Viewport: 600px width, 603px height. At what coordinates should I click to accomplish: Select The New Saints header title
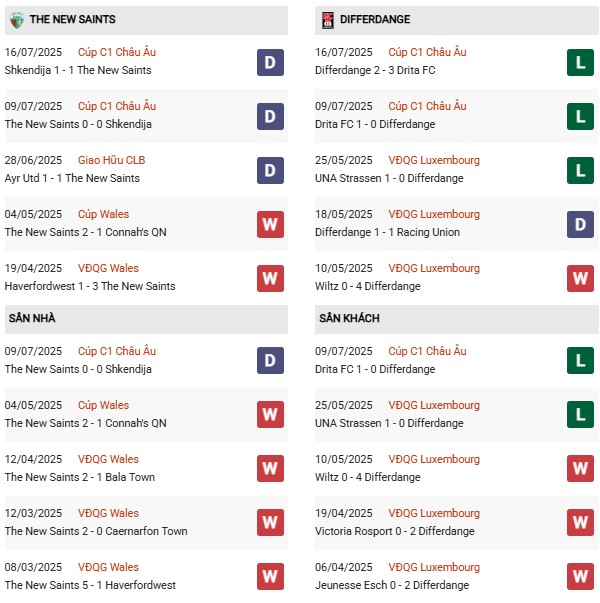coord(72,19)
